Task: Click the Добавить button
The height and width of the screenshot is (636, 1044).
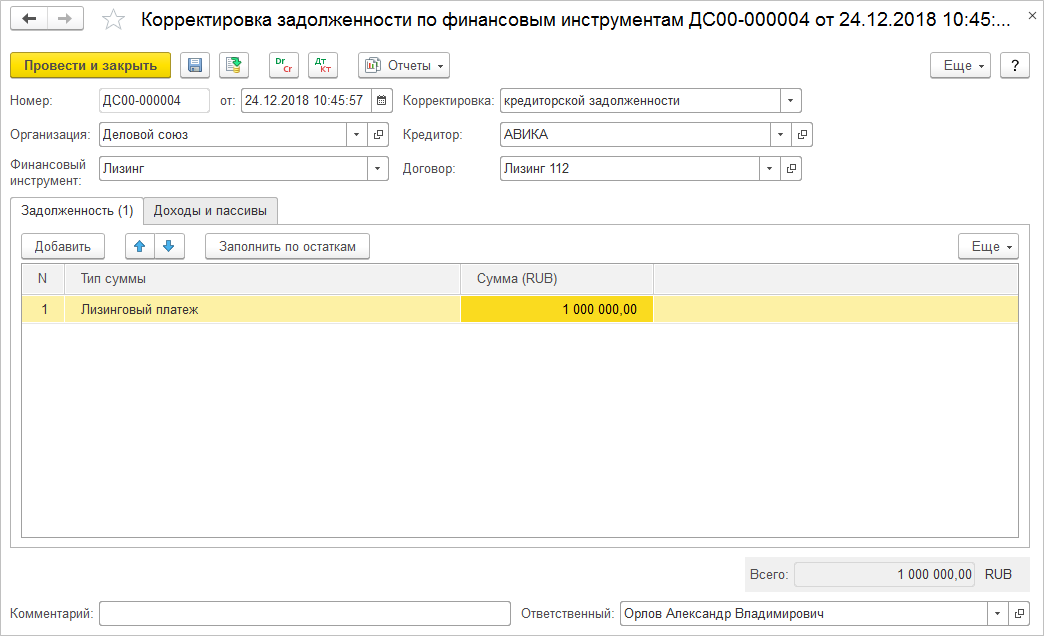Action: [63, 246]
